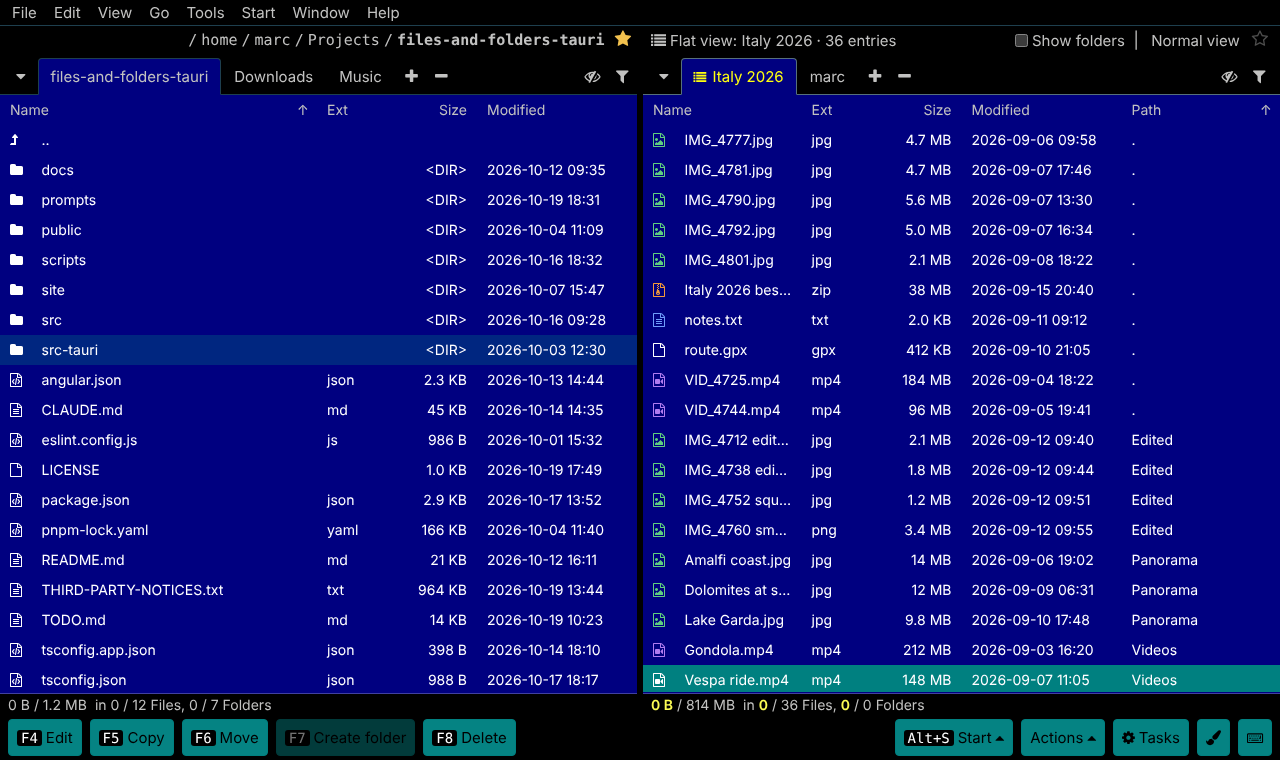Open the Tasks button
This screenshot has height=760, width=1280.
pos(1150,738)
